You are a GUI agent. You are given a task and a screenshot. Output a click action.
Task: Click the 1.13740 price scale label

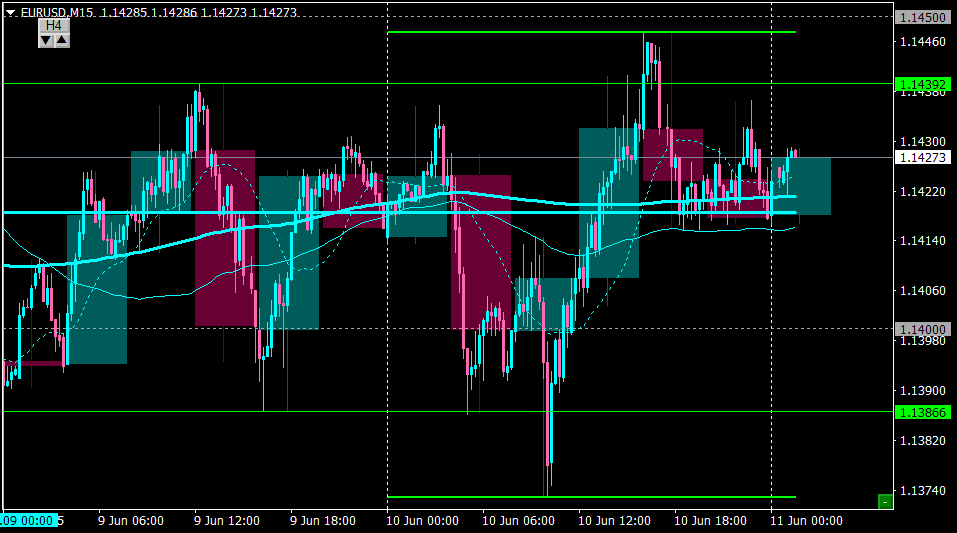(923, 490)
